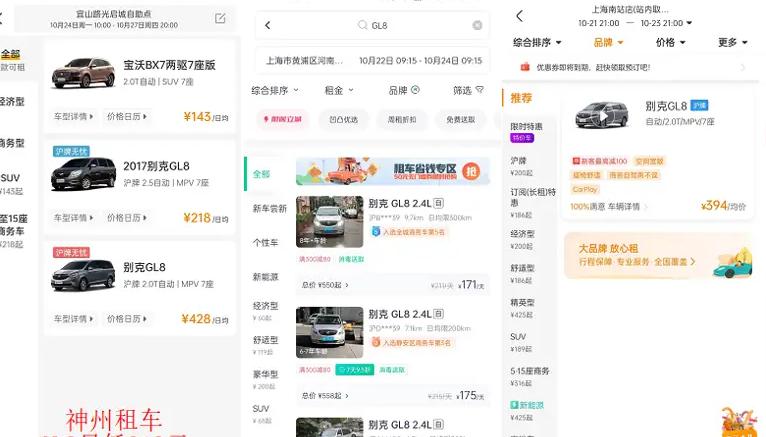Open the 租车省钱专区 banner
Viewport: 766px width, 437px height.
click(x=393, y=171)
